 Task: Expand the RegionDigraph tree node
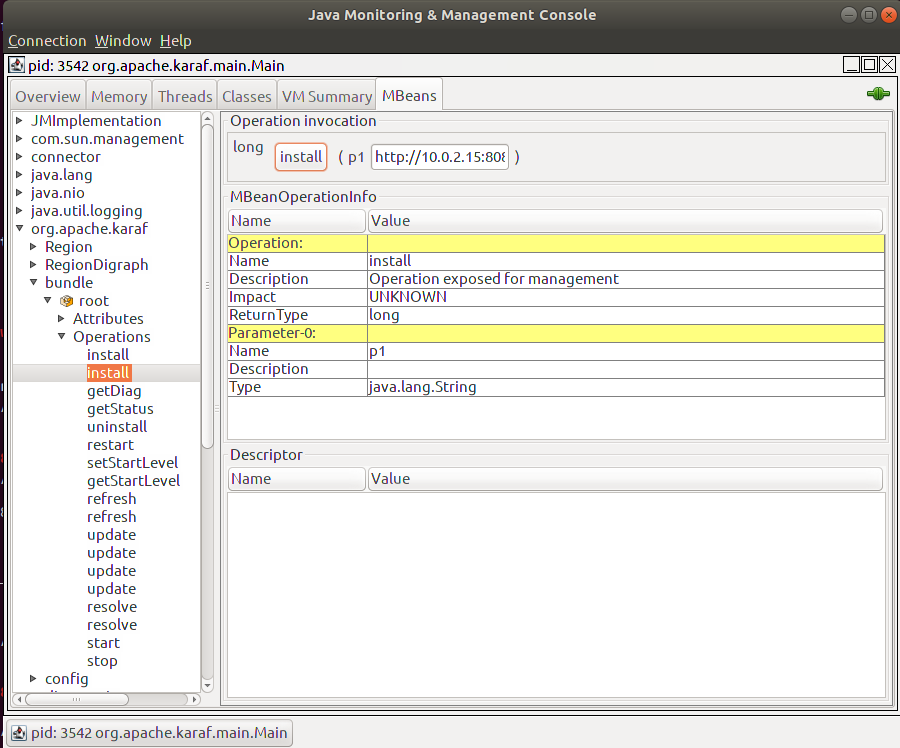click(x=33, y=264)
